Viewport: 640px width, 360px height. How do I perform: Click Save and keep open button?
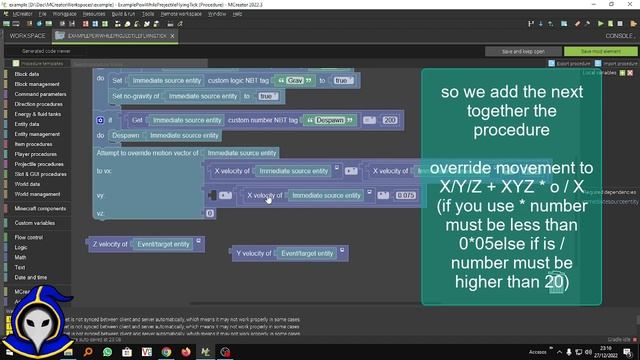(x=523, y=51)
